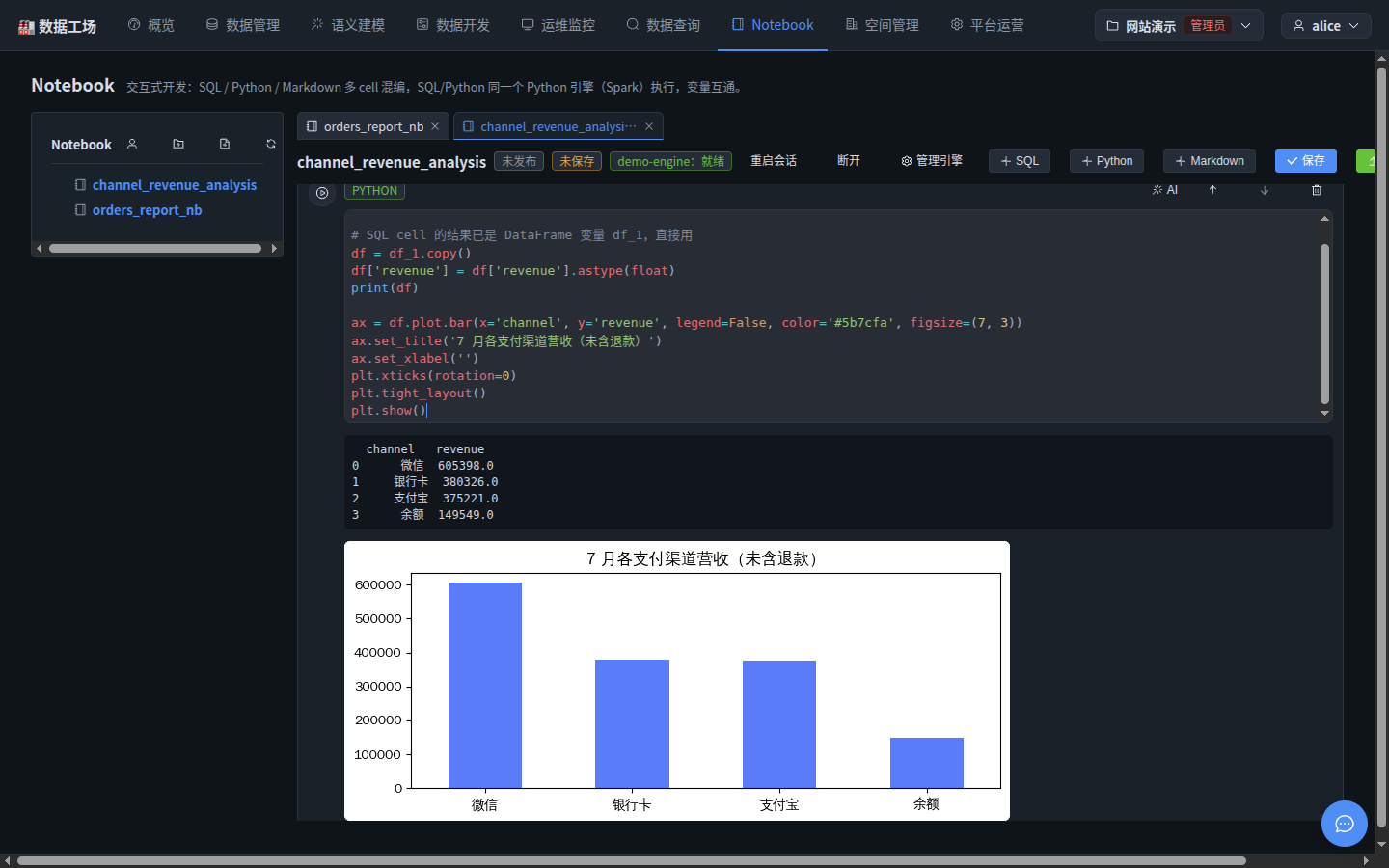The image size is (1389, 868).
Task: Click the new folder icon in Notebook panel
Action: (x=178, y=144)
